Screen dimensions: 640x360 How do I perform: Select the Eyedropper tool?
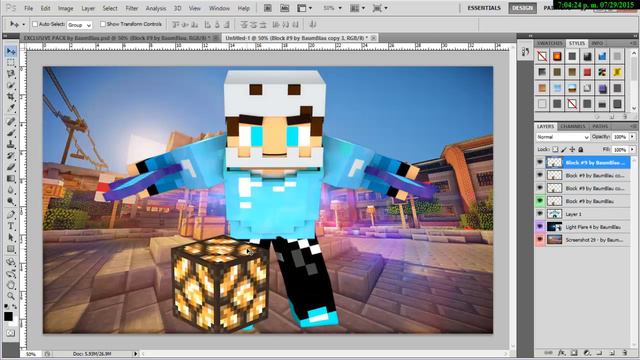[x=11, y=108]
